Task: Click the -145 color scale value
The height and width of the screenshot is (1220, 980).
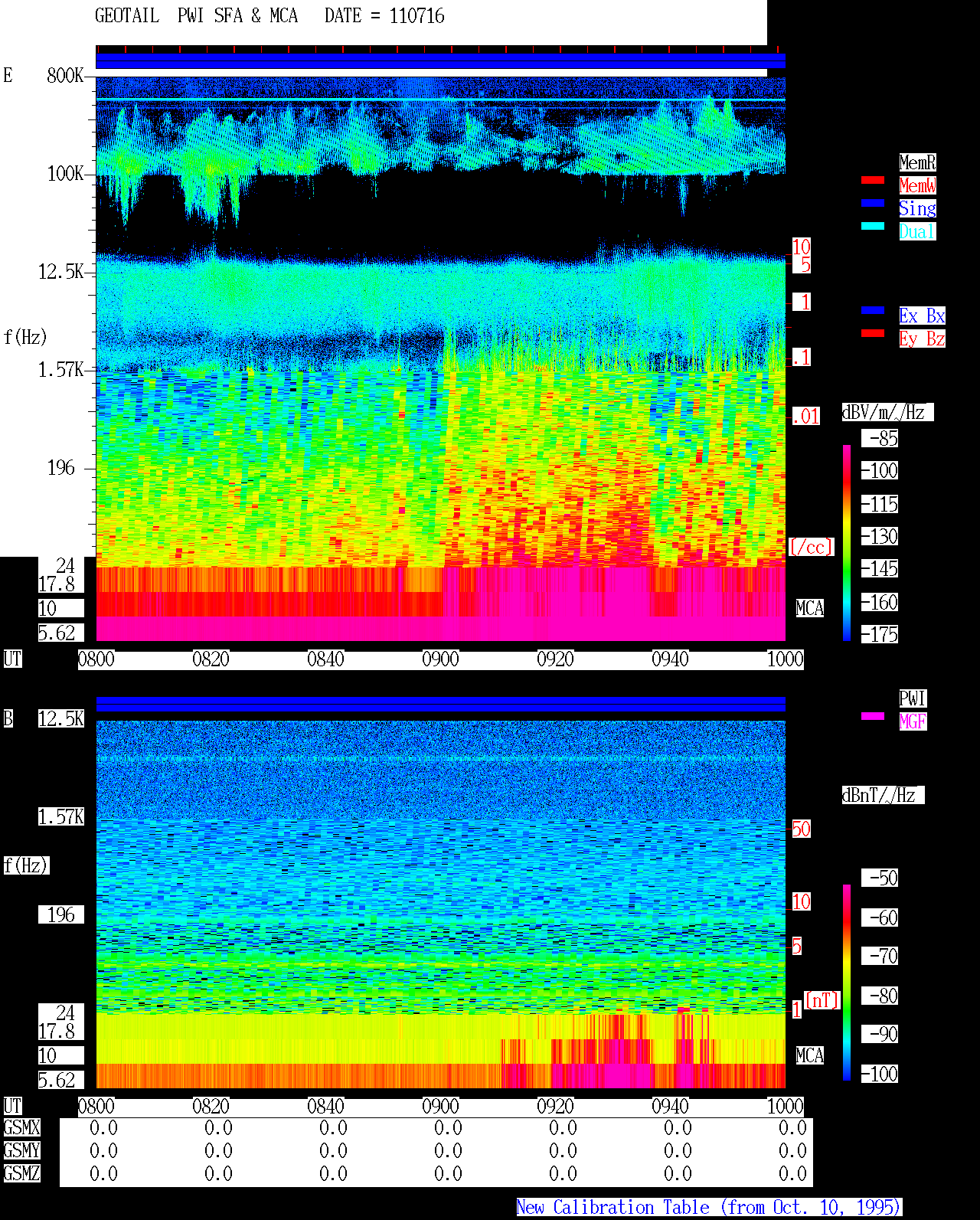Action: coord(880,568)
